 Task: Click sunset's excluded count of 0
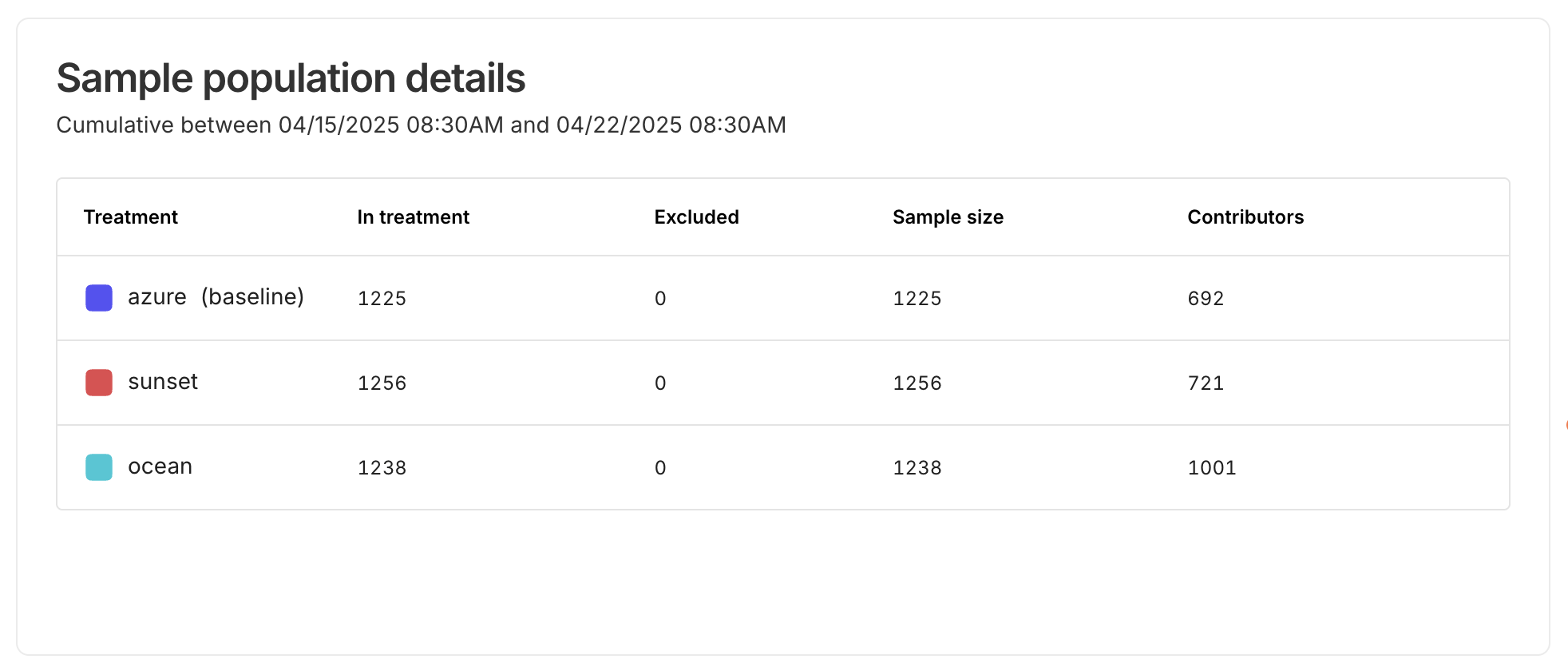[x=660, y=383]
